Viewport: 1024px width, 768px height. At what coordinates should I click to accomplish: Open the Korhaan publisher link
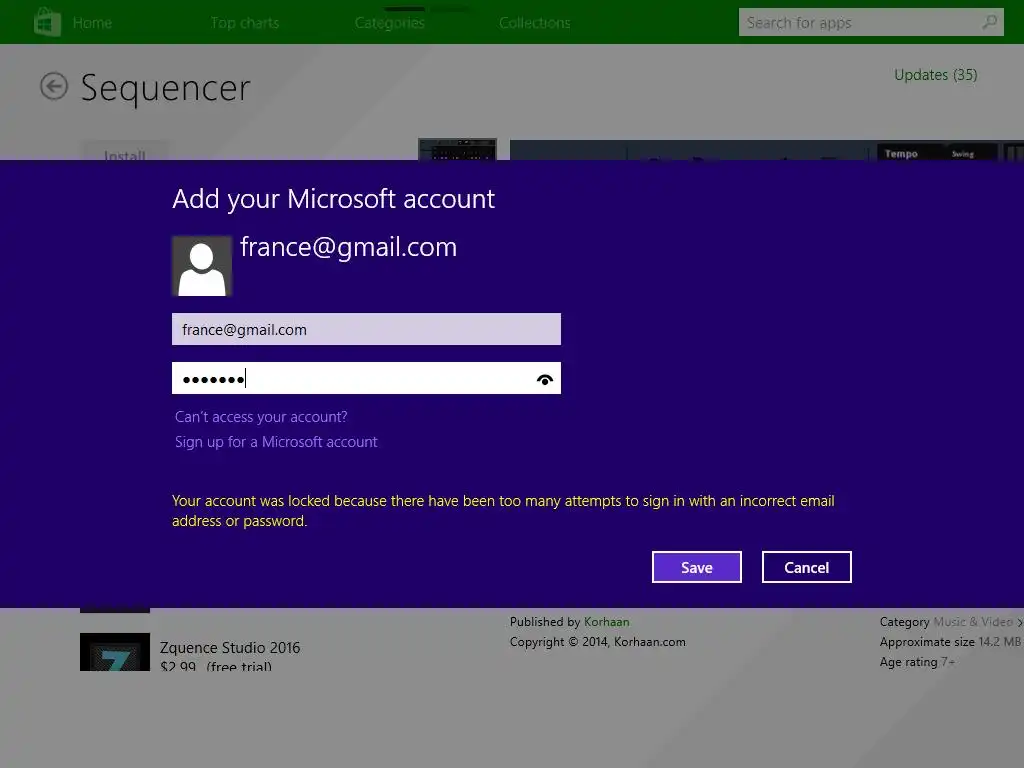coord(607,622)
